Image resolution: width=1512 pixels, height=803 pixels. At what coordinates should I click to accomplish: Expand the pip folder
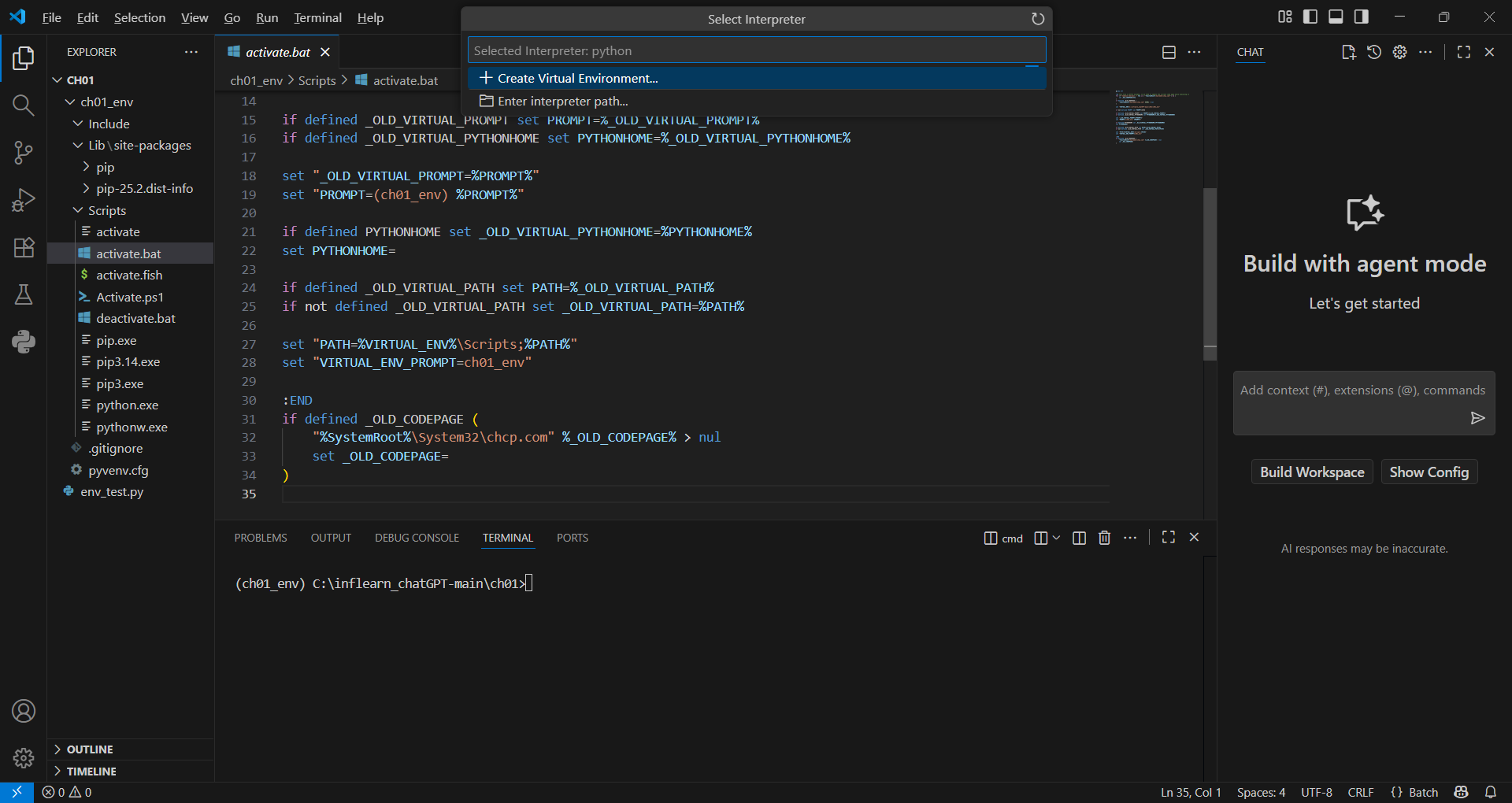pos(105,167)
